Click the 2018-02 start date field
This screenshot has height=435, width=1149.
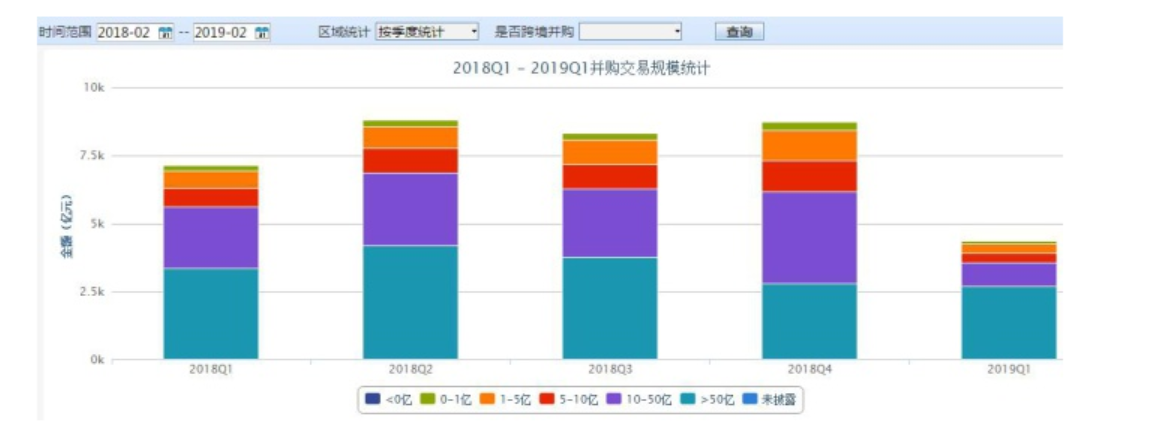pos(125,32)
